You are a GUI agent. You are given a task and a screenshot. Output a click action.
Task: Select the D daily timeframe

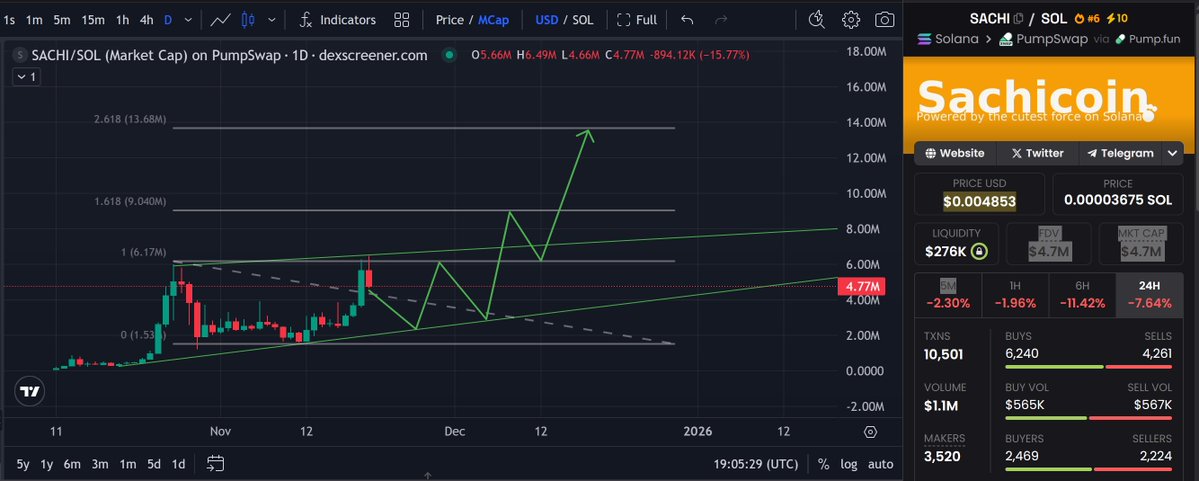click(167, 20)
